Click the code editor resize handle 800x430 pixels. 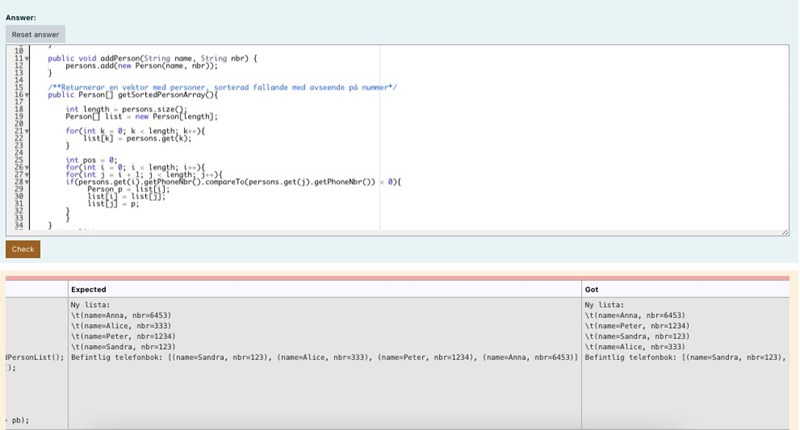(784, 232)
